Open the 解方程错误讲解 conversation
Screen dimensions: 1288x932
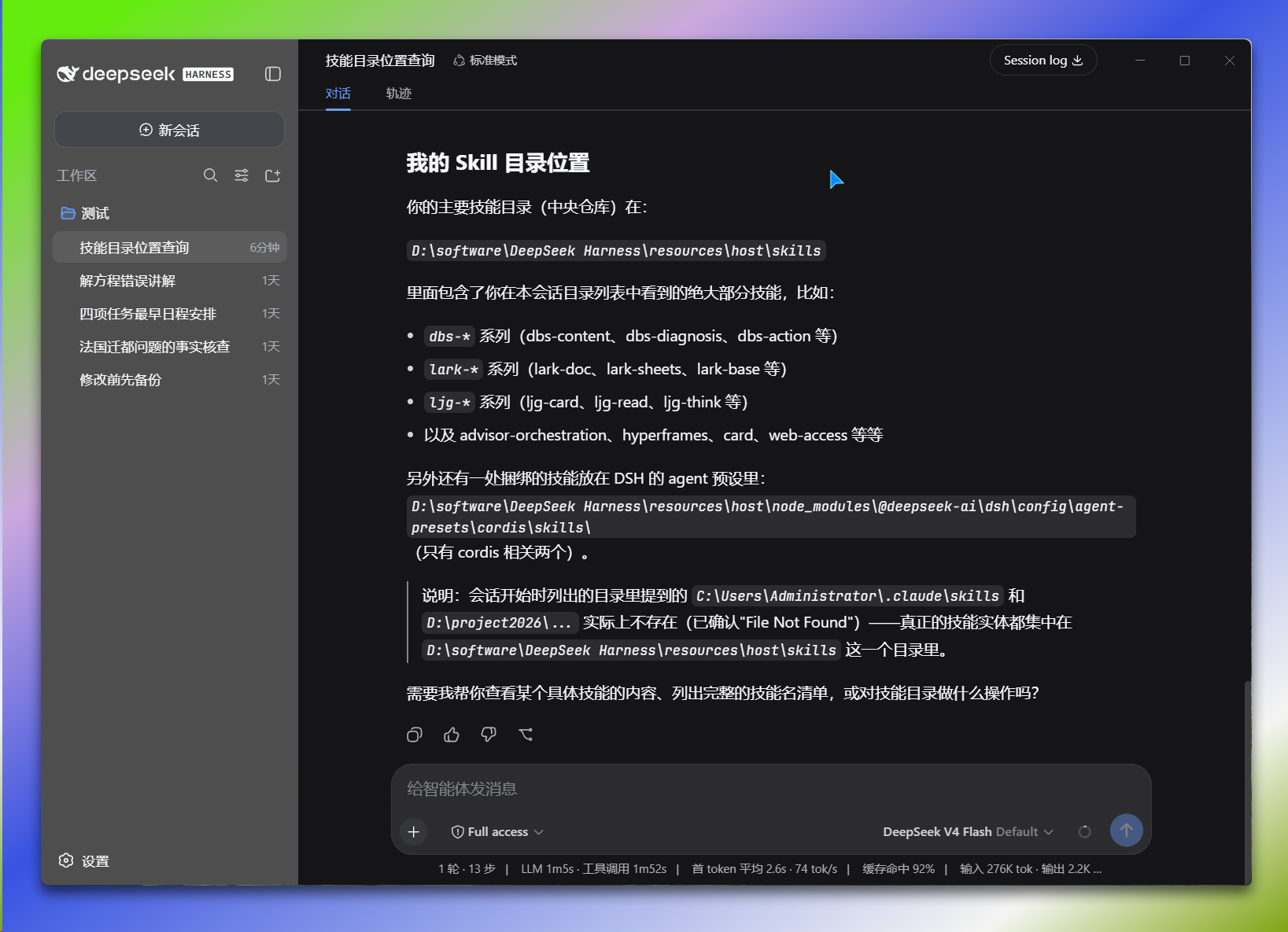click(170, 281)
